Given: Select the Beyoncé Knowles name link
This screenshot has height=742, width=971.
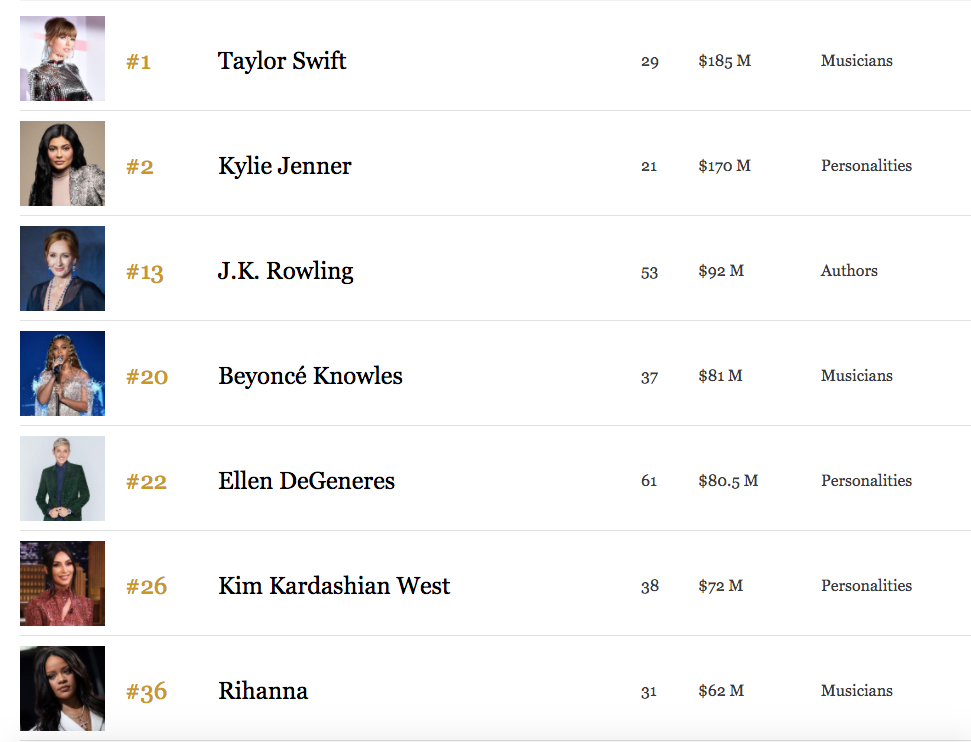Looking at the screenshot, I should click(x=310, y=376).
